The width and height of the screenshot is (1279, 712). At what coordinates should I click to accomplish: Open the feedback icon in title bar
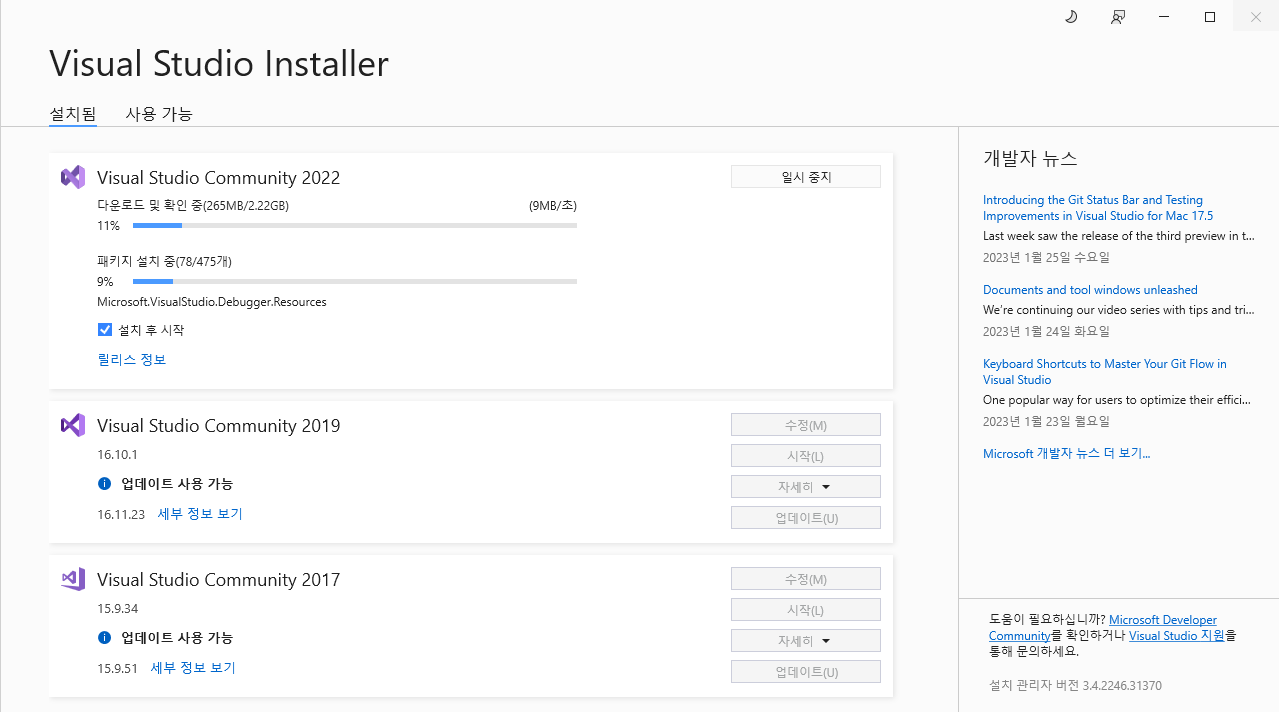[x=1118, y=17]
